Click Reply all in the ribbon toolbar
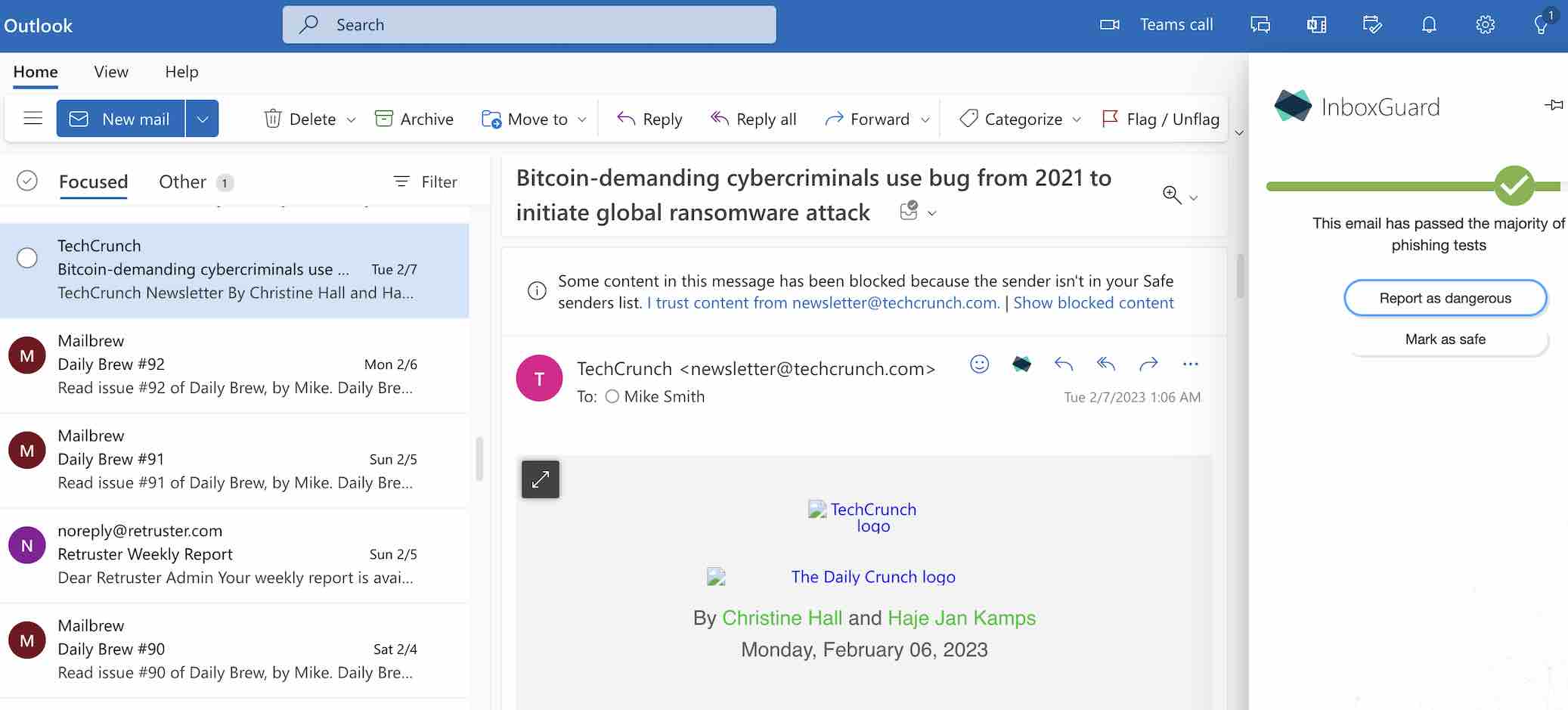The height and width of the screenshot is (710, 1568). click(x=753, y=119)
